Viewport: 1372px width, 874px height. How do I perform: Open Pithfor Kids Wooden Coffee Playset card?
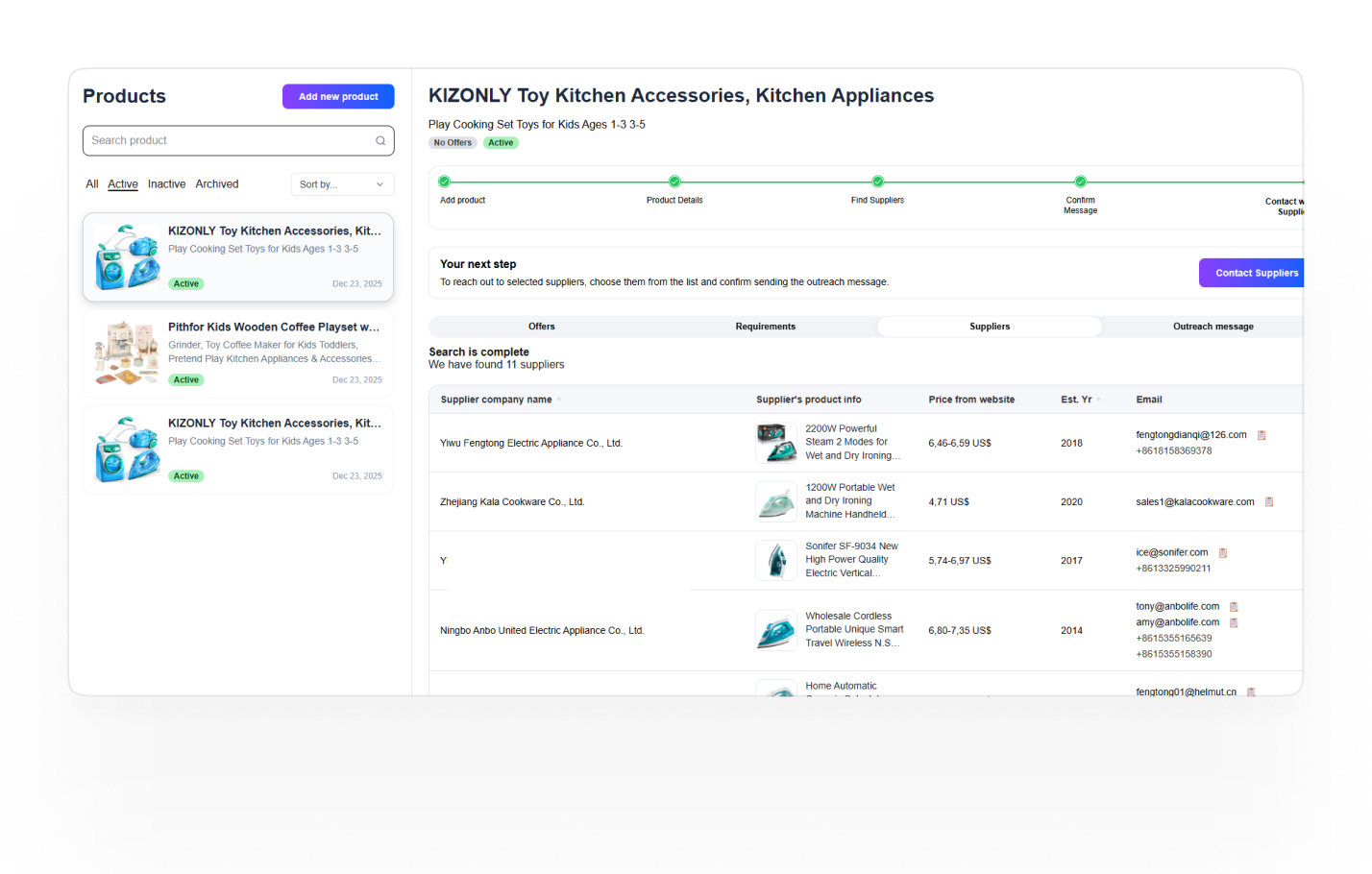point(238,353)
